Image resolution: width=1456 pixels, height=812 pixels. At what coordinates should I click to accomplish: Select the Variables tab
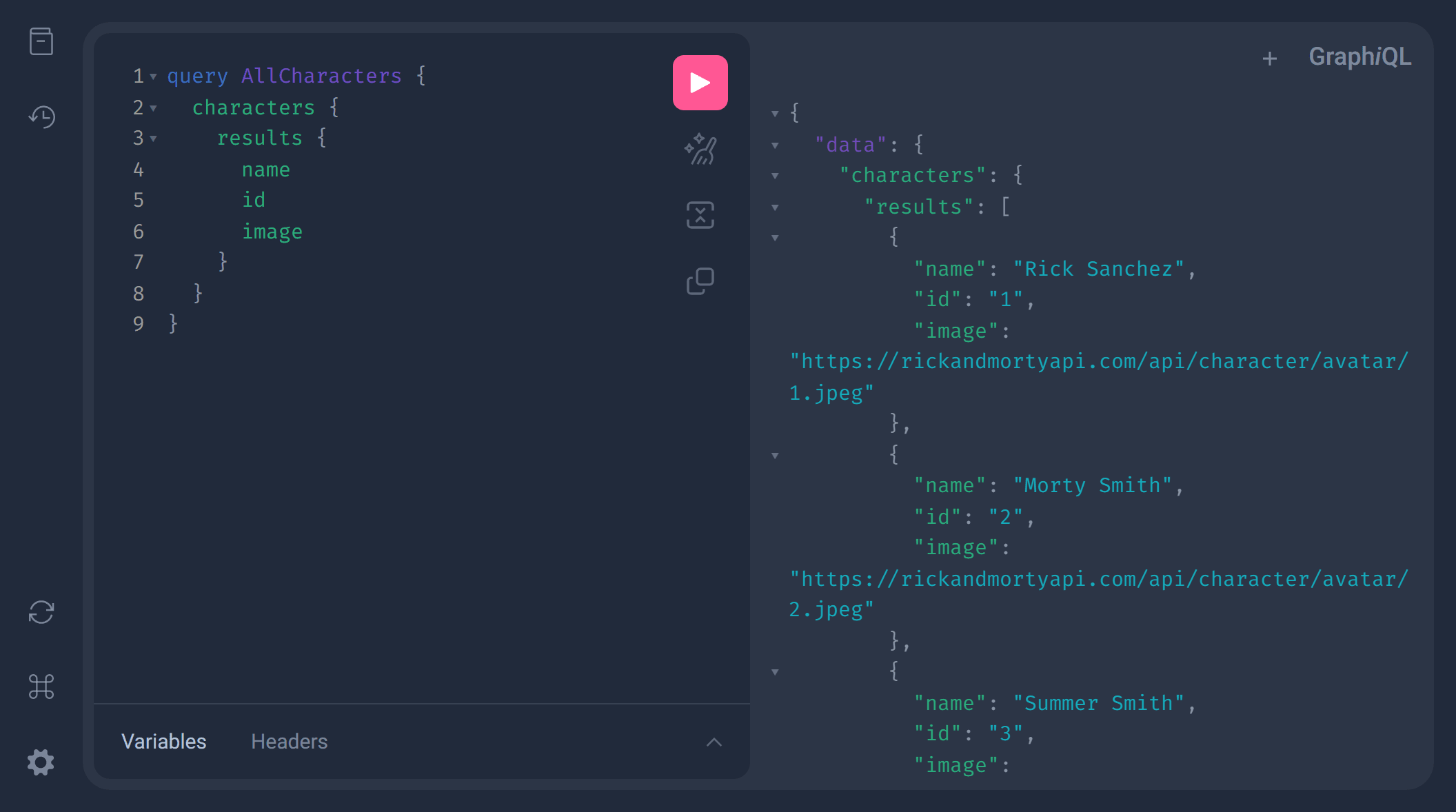(164, 742)
